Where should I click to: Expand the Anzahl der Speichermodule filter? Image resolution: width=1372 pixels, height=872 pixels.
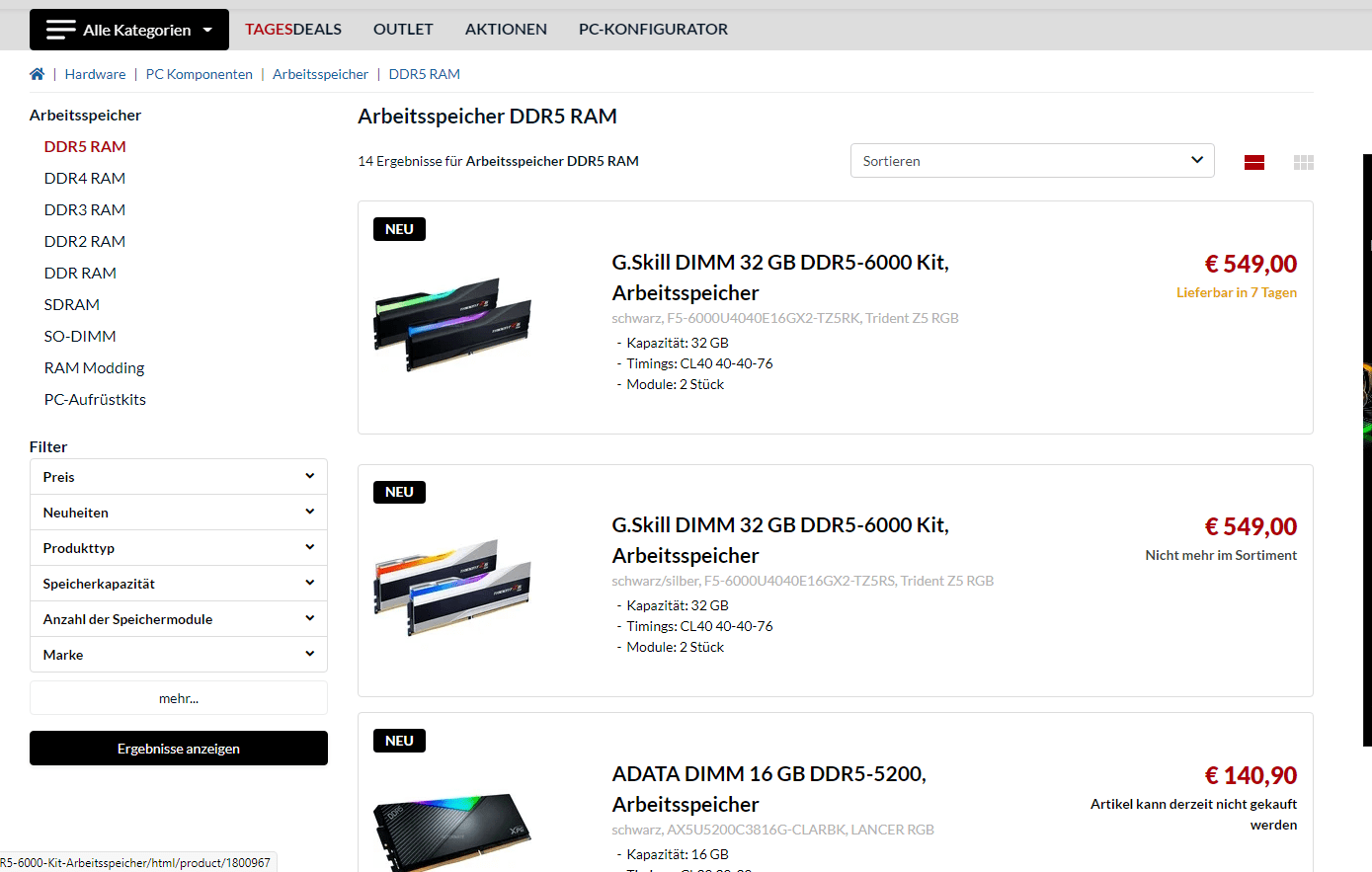pos(179,619)
